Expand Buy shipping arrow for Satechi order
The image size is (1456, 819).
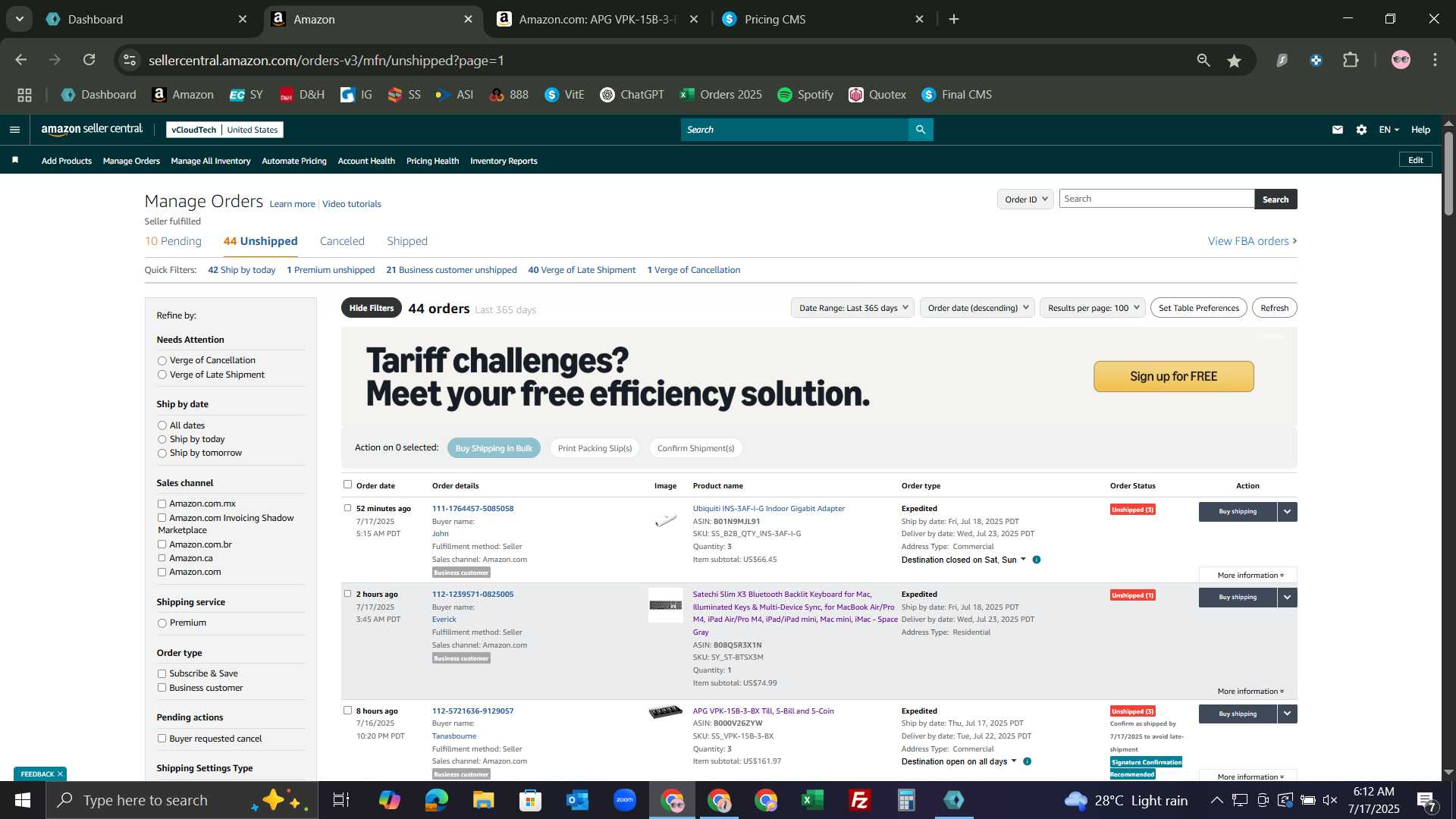pyautogui.click(x=1287, y=598)
